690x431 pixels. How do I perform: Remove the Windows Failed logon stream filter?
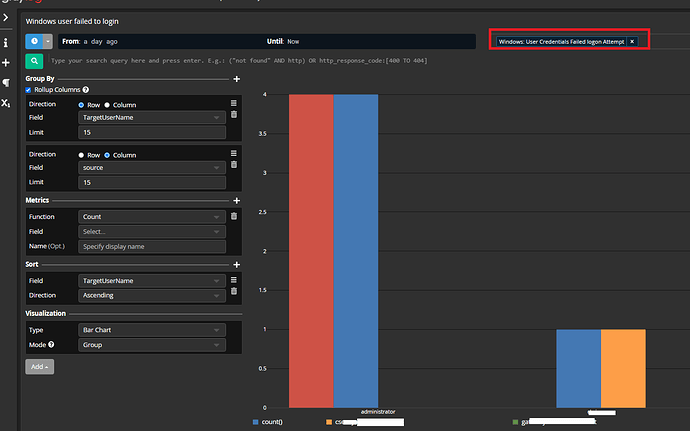click(632, 41)
